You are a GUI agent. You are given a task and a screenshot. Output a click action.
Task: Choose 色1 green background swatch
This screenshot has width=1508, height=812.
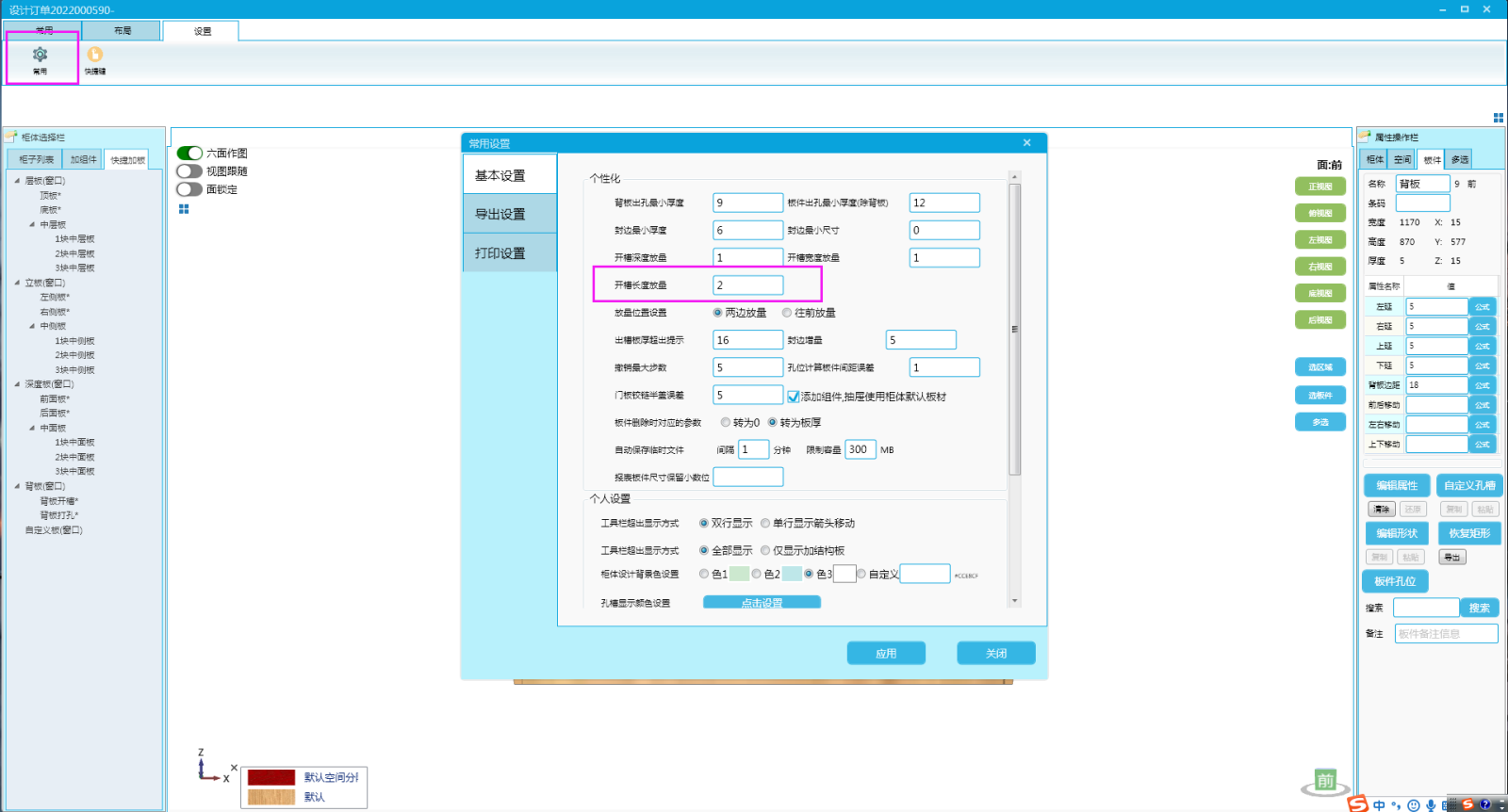(739, 574)
